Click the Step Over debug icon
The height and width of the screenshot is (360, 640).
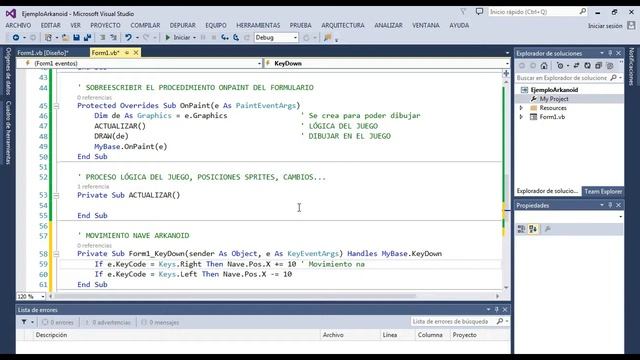pos(236,38)
